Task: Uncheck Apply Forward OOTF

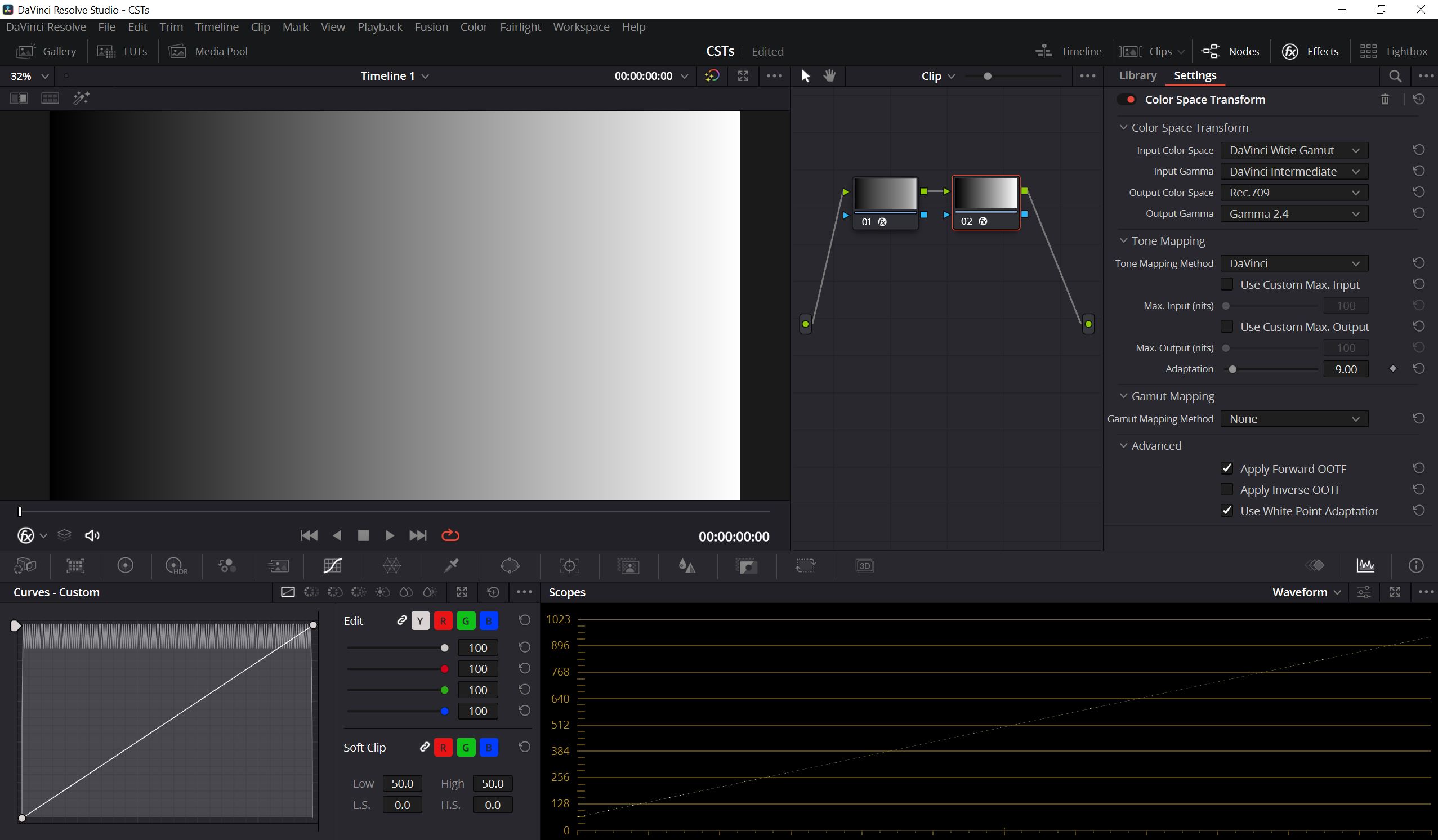Action: (x=1226, y=468)
